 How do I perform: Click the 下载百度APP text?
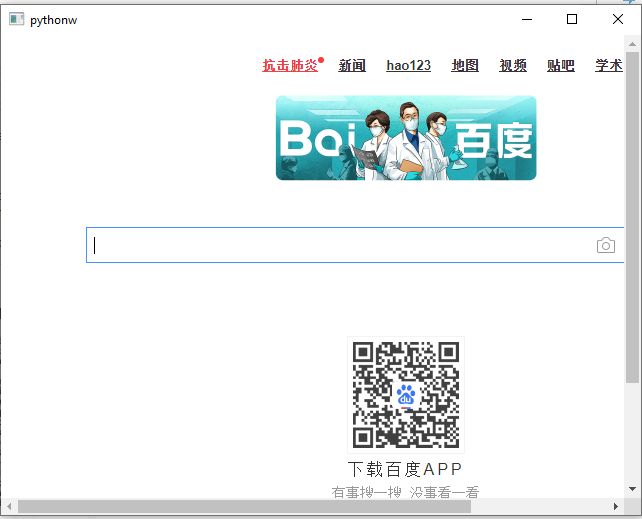(405, 469)
